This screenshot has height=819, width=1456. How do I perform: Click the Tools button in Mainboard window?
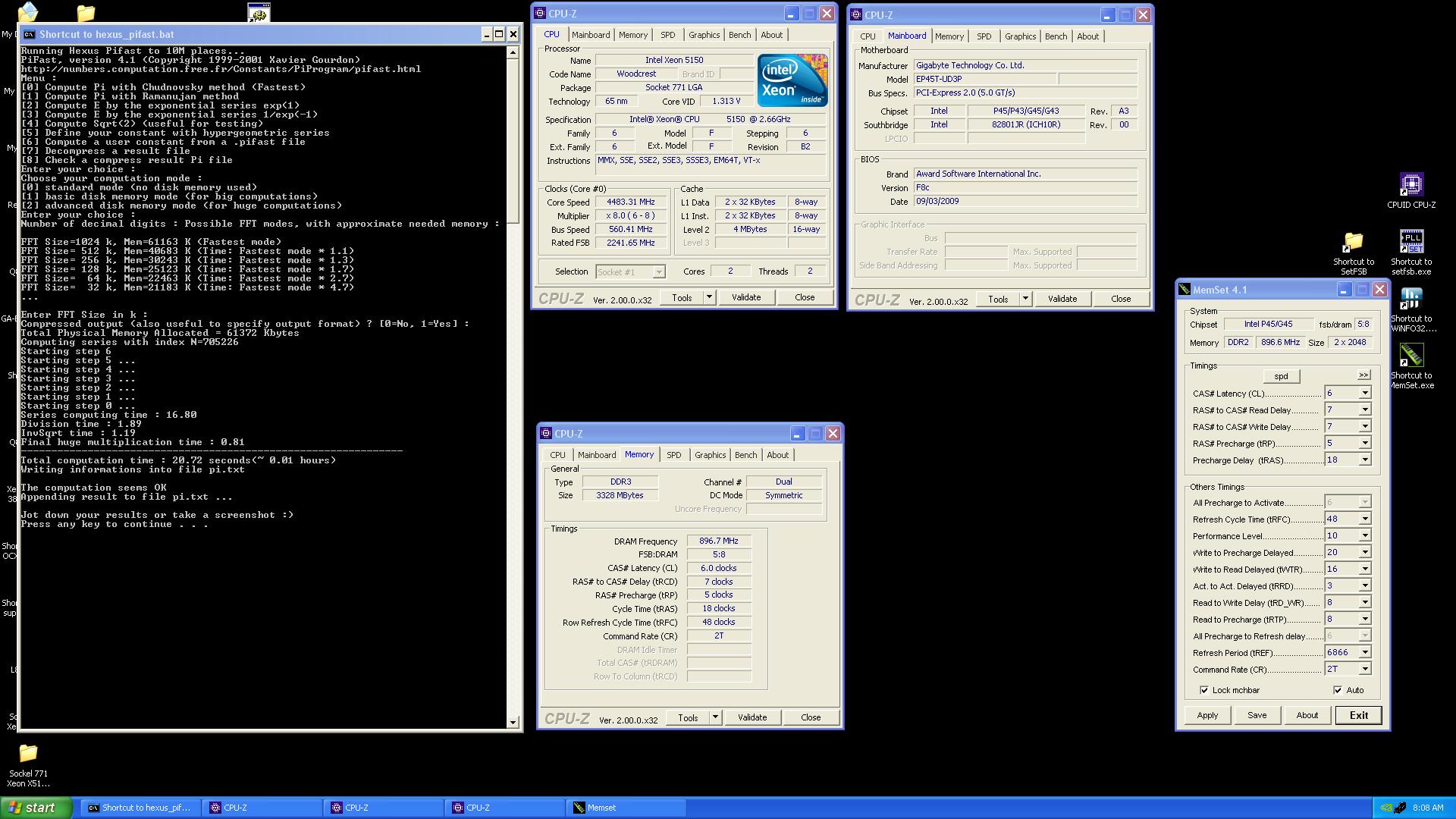tap(997, 299)
